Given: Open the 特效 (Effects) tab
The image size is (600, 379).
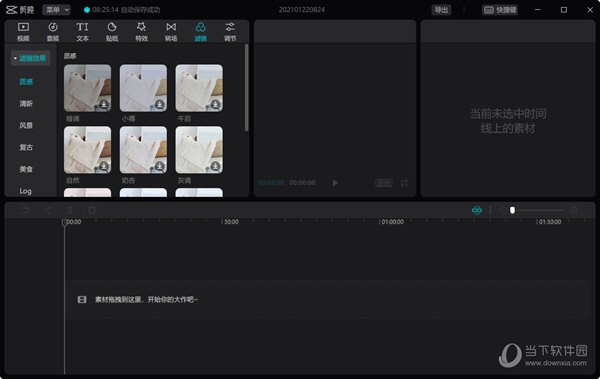Looking at the screenshot, I should click(141, 31).
